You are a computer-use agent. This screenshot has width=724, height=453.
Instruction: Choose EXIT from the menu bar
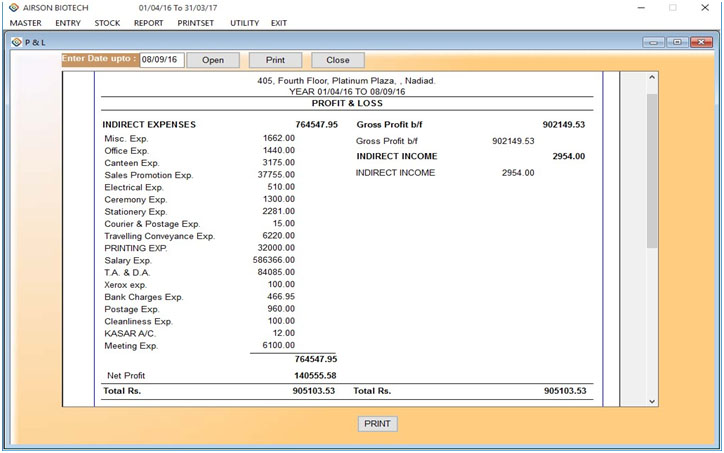click(x=279, y=23)
